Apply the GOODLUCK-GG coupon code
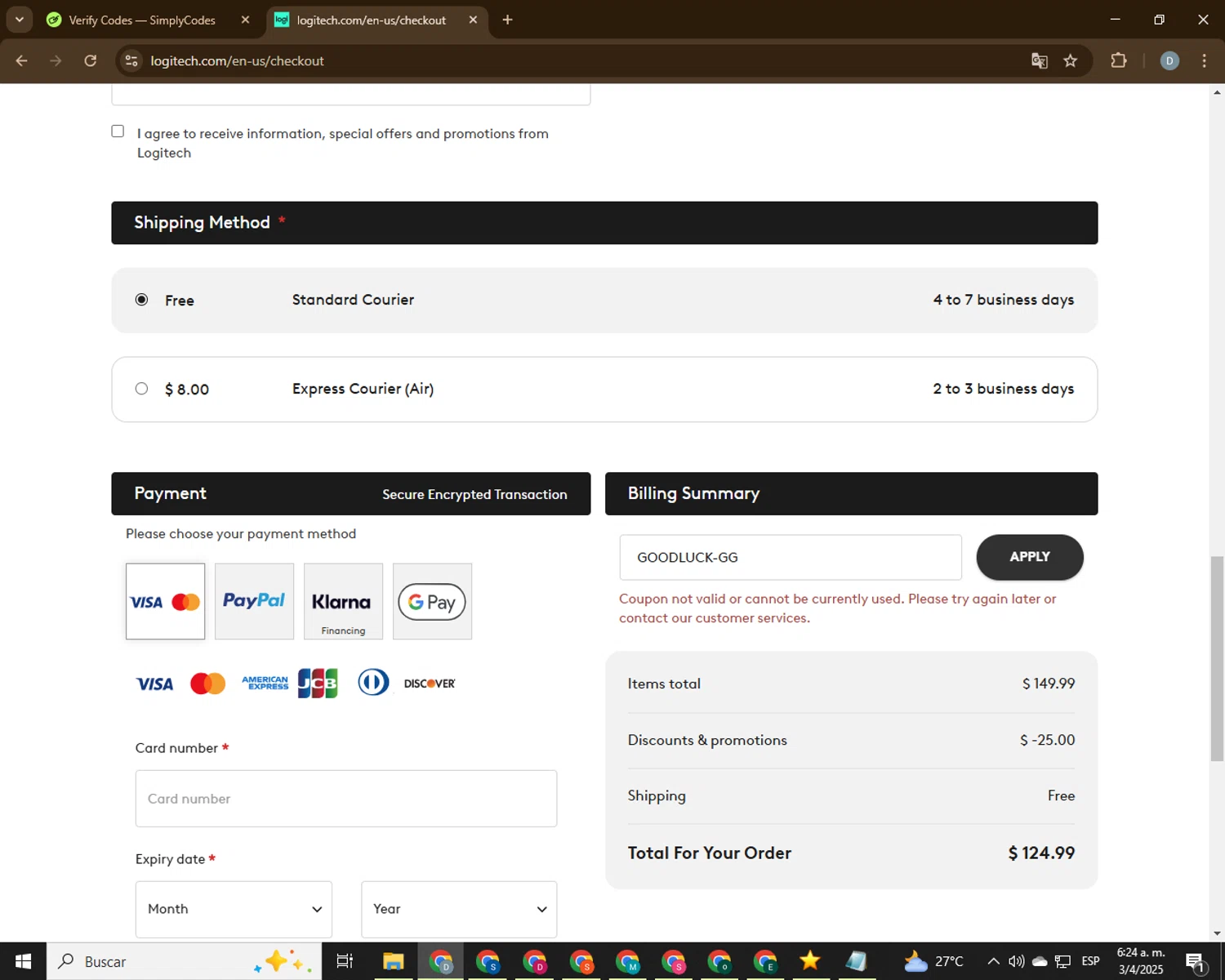The image size is (1225, 980). (1030, 557)
